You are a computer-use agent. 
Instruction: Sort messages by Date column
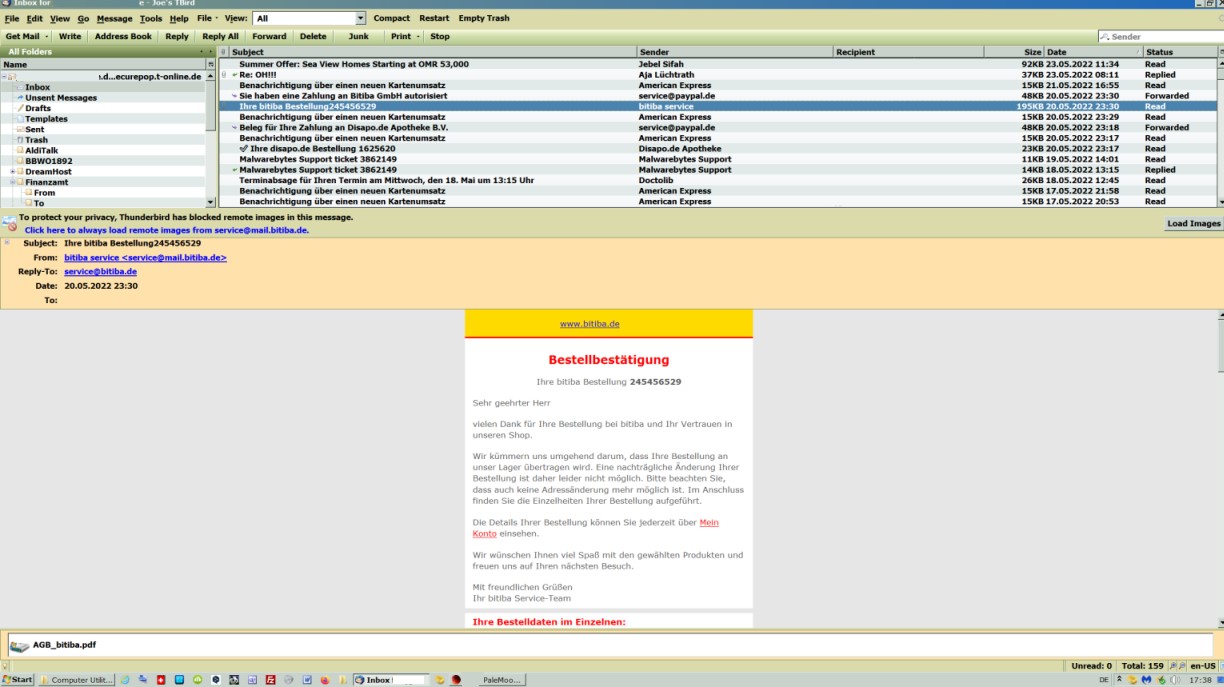pos(1093,52)
